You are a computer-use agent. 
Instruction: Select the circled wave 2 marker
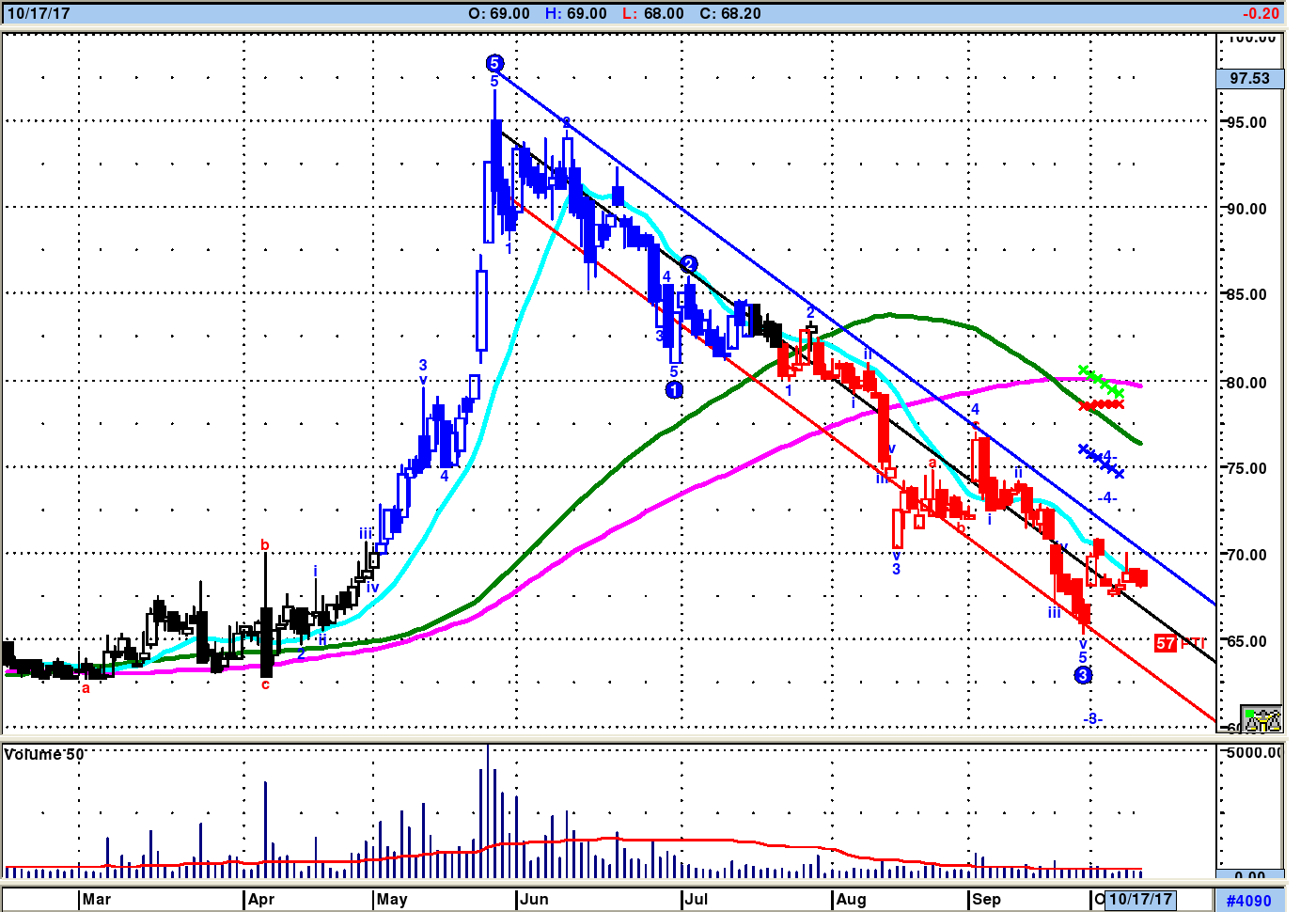click(688, 264)
